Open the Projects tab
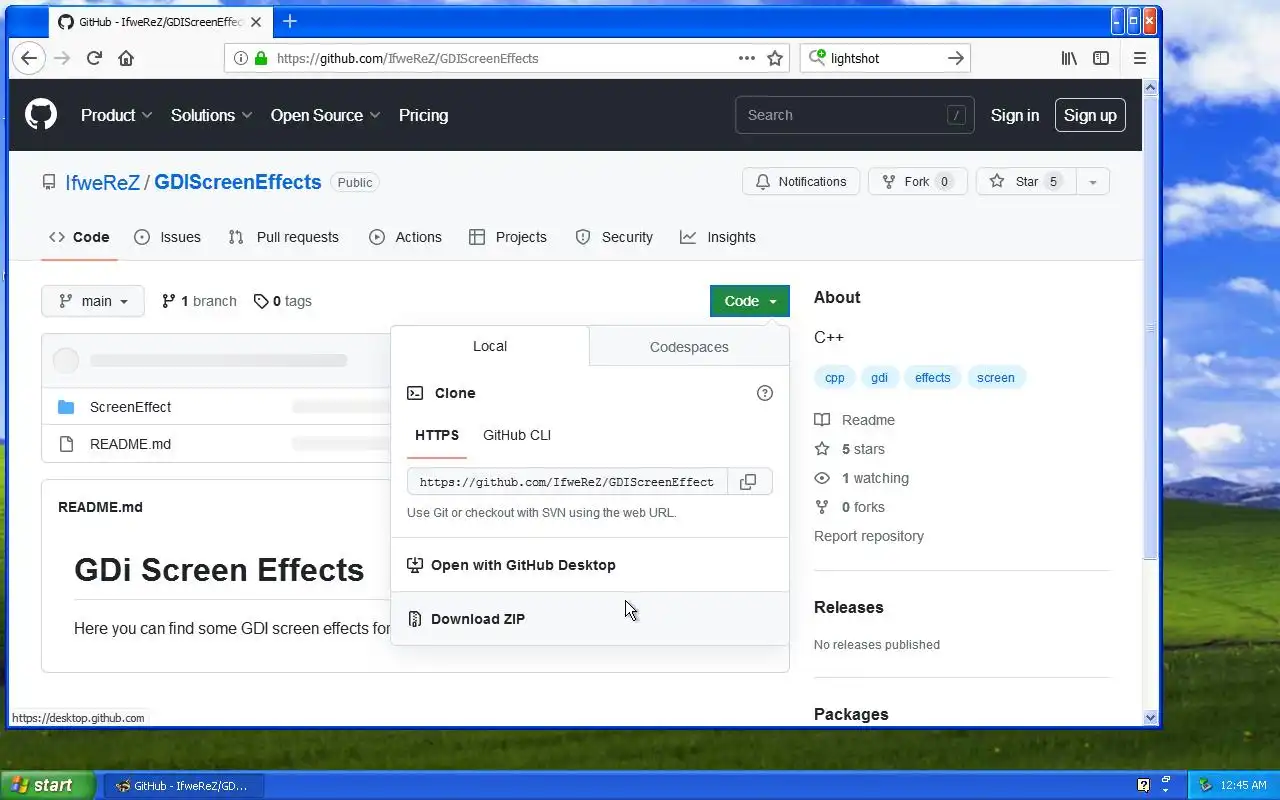This screenshot has height=800, width=1280. point(508,237)
